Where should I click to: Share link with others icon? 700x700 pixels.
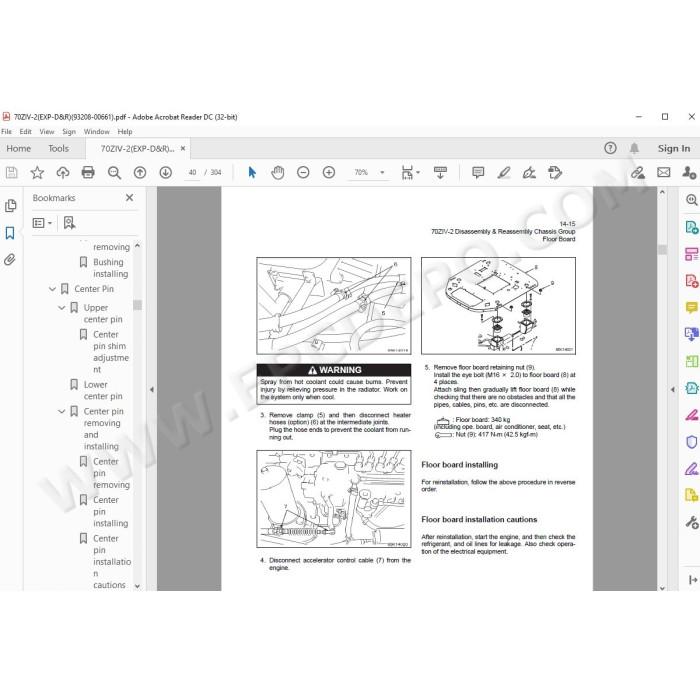[638, 172]
